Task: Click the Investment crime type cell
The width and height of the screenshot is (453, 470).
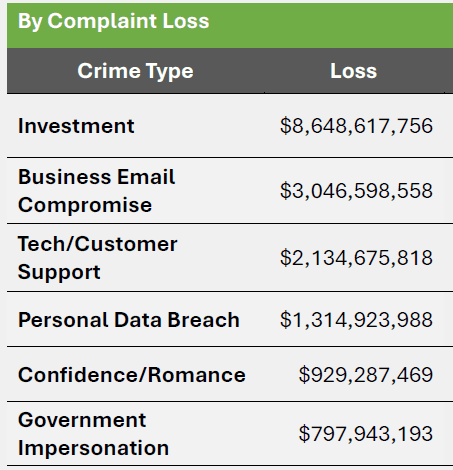Action: pos(76,126)
